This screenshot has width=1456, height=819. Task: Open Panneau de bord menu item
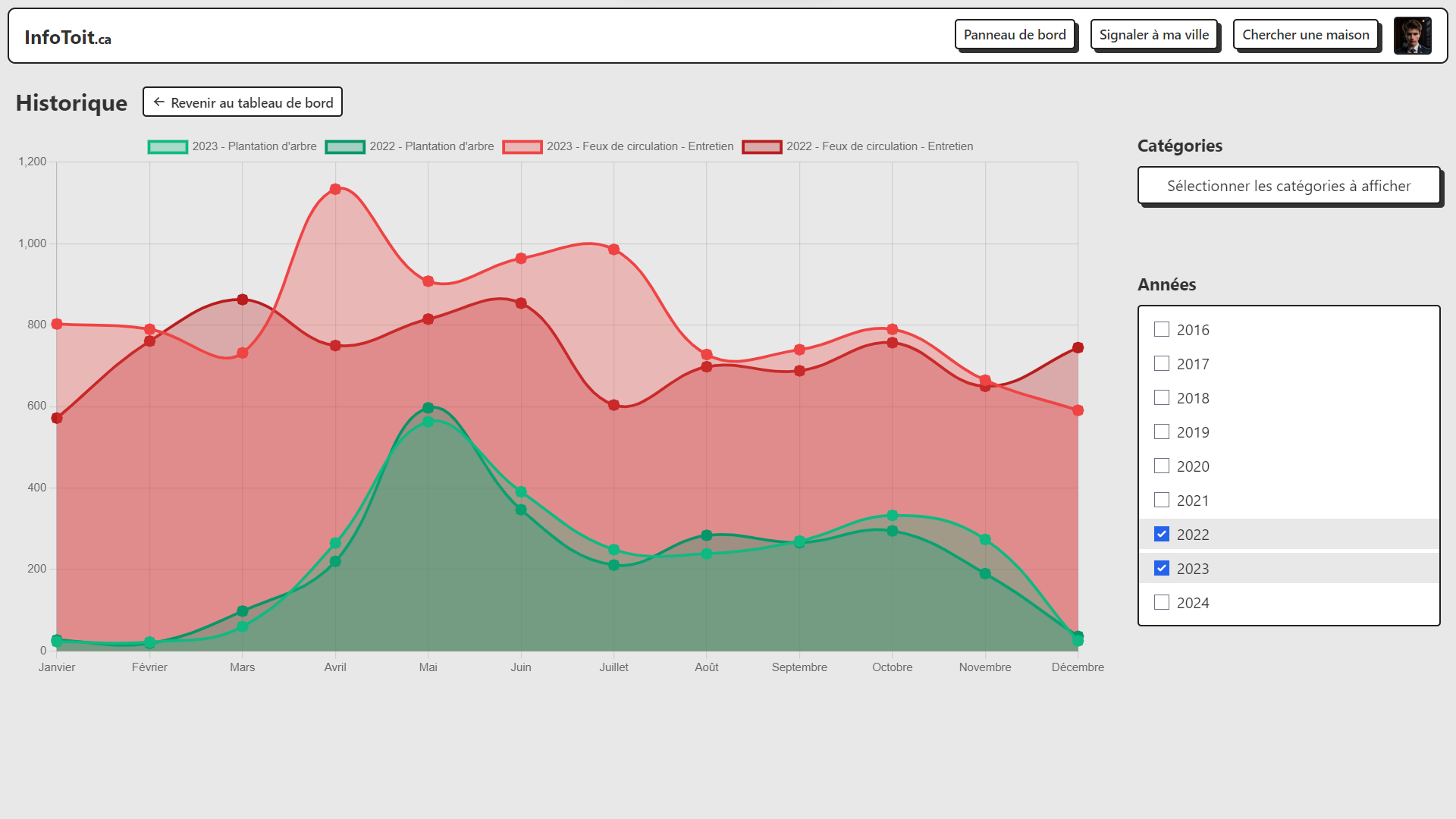1015,35
